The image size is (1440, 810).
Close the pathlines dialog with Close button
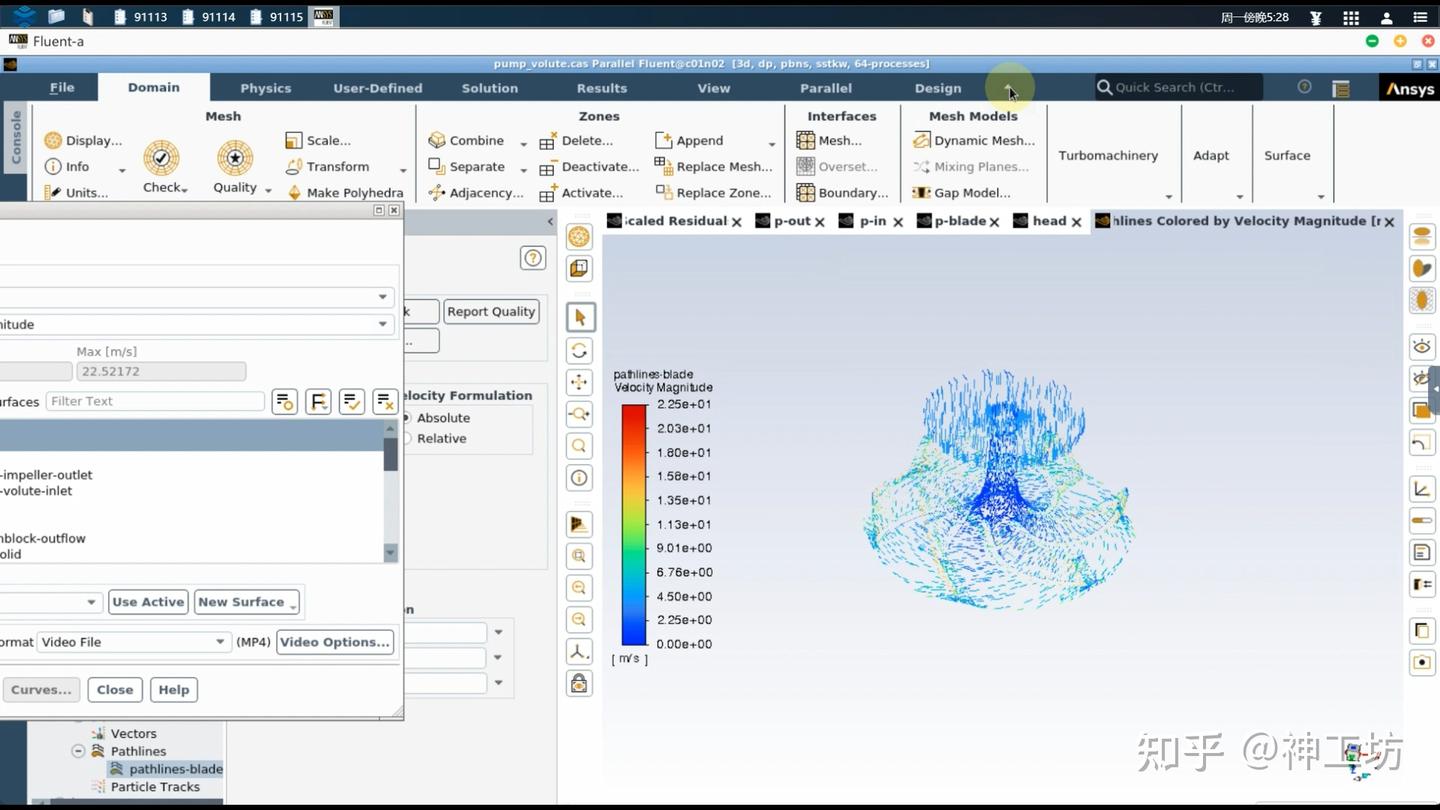115,690
